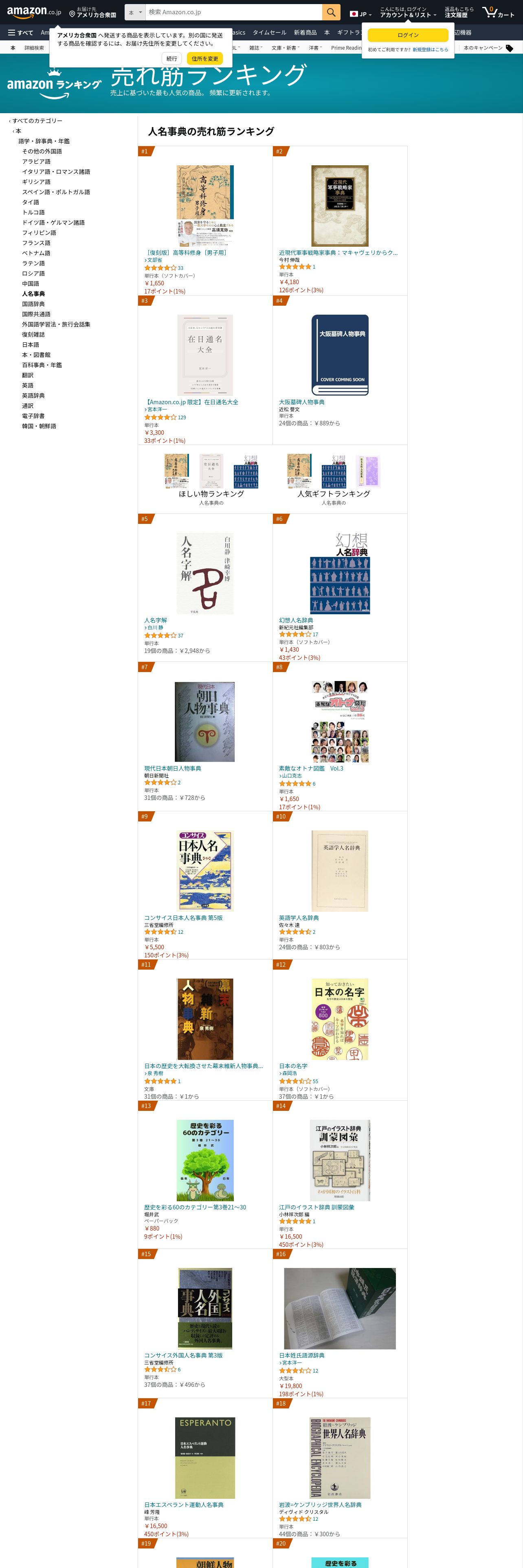Viewport: 523px width, 1568px height.
Task: Open 大阪墓碑人物事典 book cover thumbnail
Action: point(340,355)
